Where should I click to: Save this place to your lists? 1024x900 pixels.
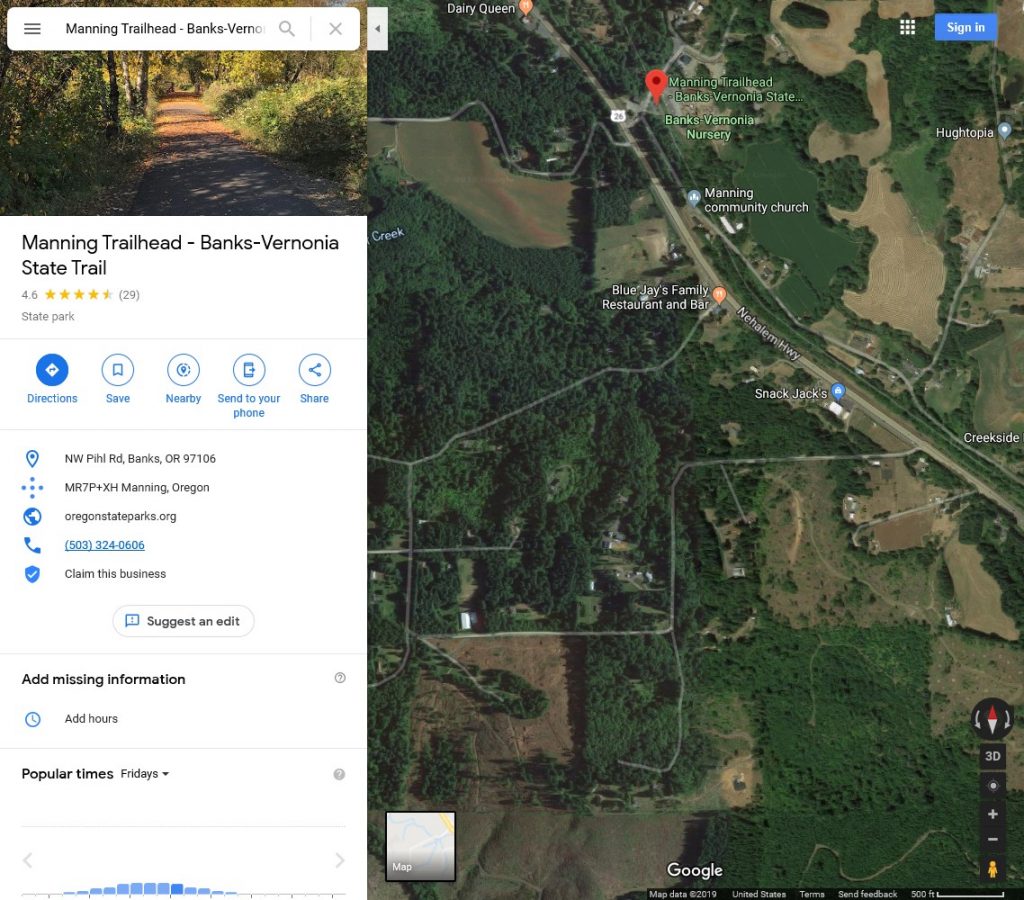(x=118, y=379)
